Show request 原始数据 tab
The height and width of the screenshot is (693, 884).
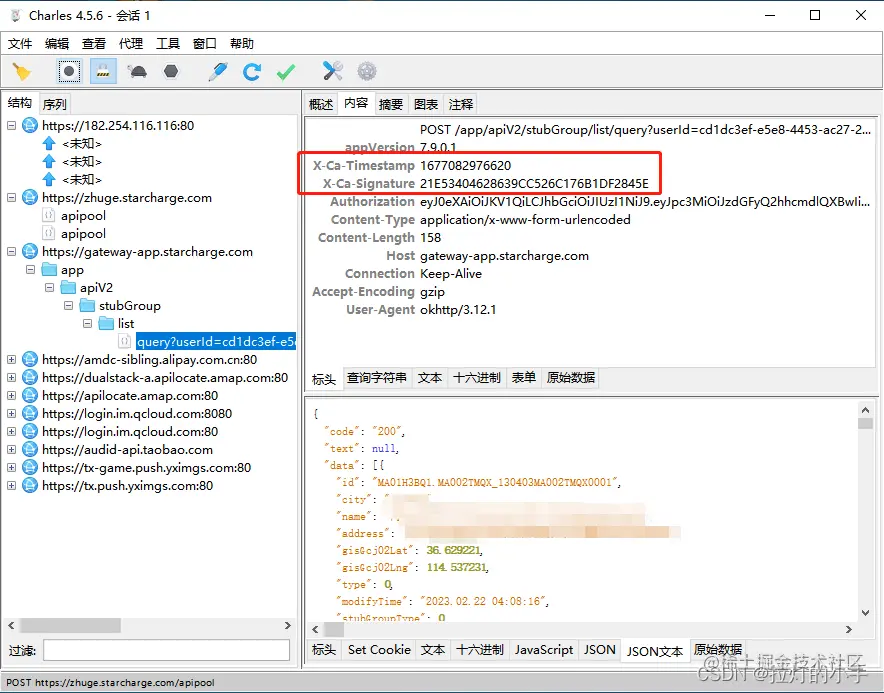point(571,378)
